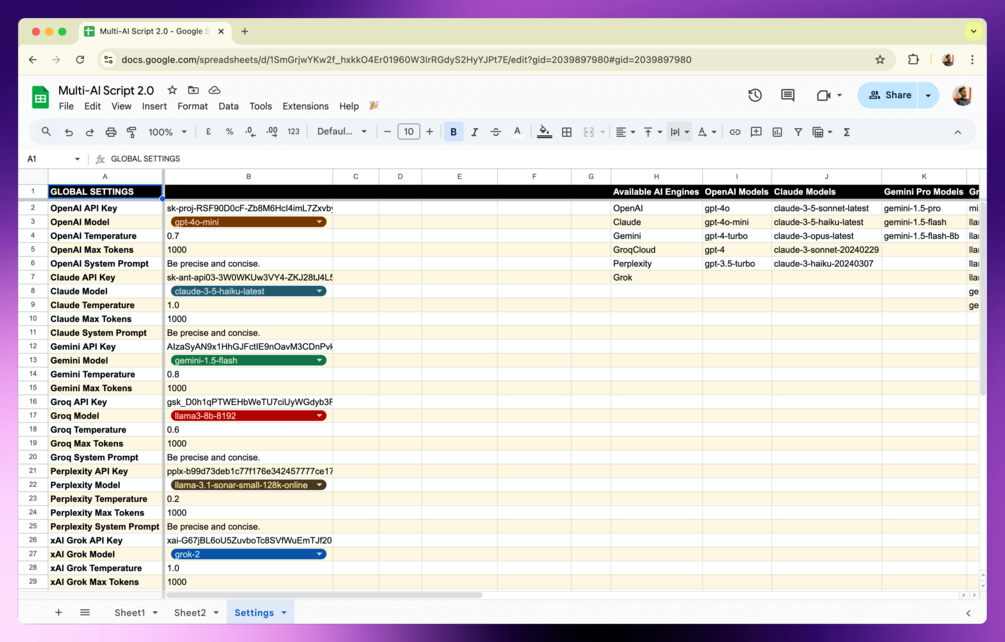
Task: Click the search menus magnifier icon
Action: 46,132
